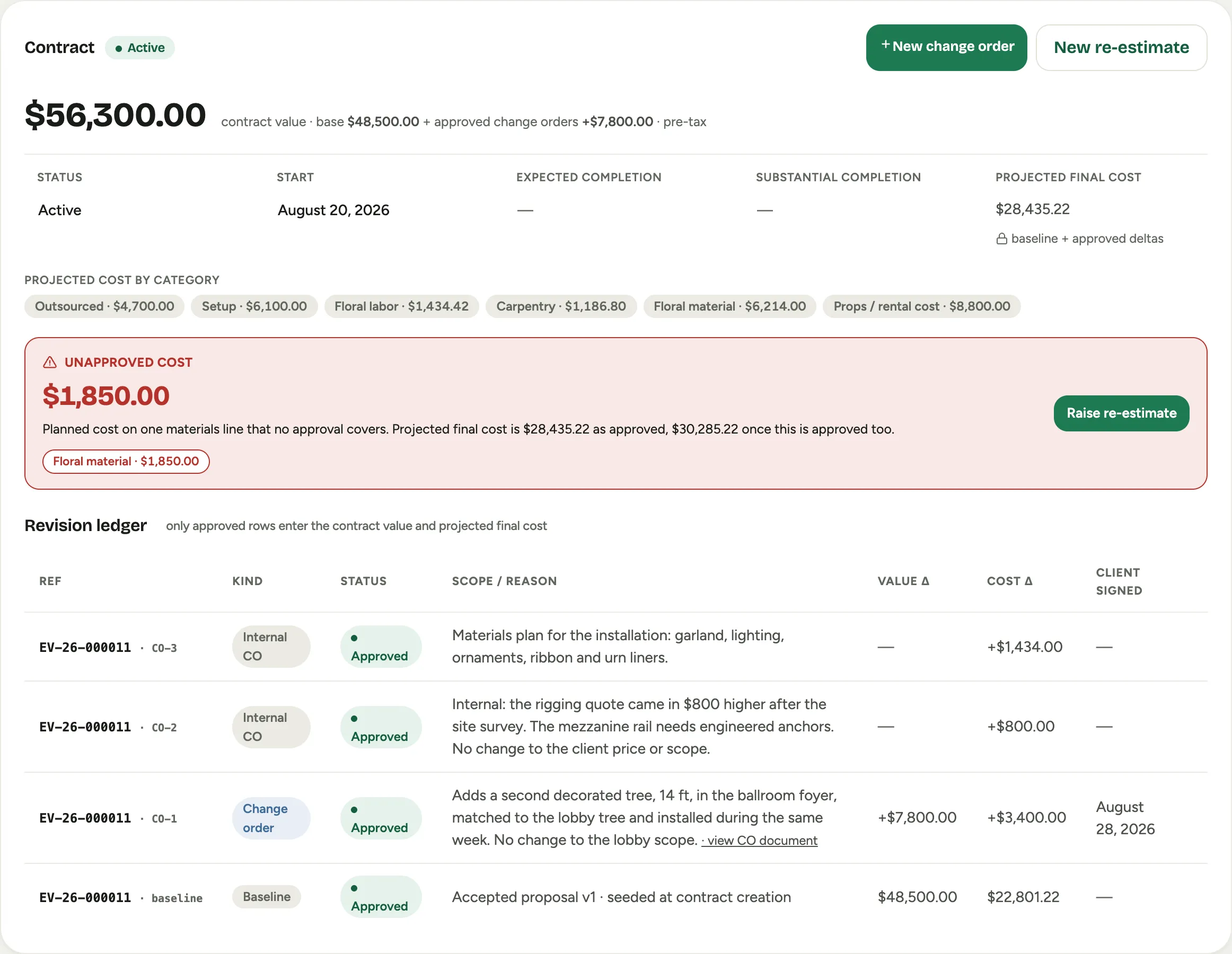Viewport: 1232px width, 954px height.
Task: Click the Approved badge on CO-2 row
Action: pos(381,727)
